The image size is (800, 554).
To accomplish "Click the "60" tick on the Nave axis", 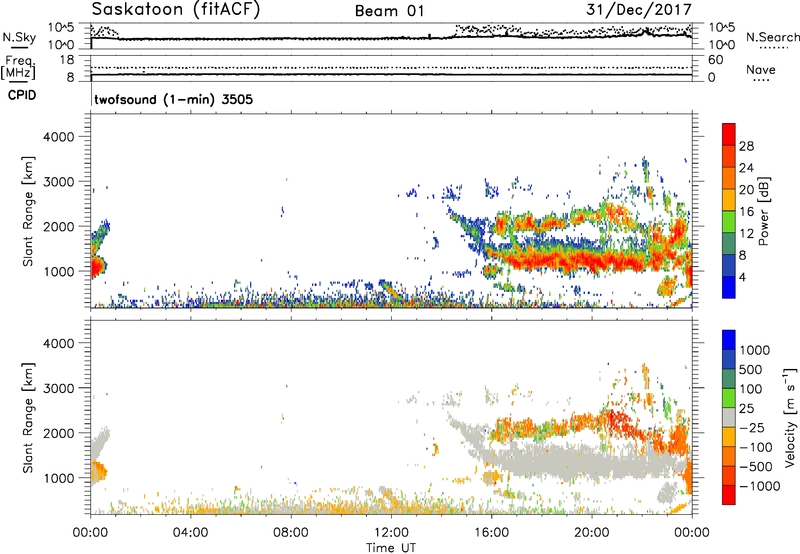I will tap(715, 60).
